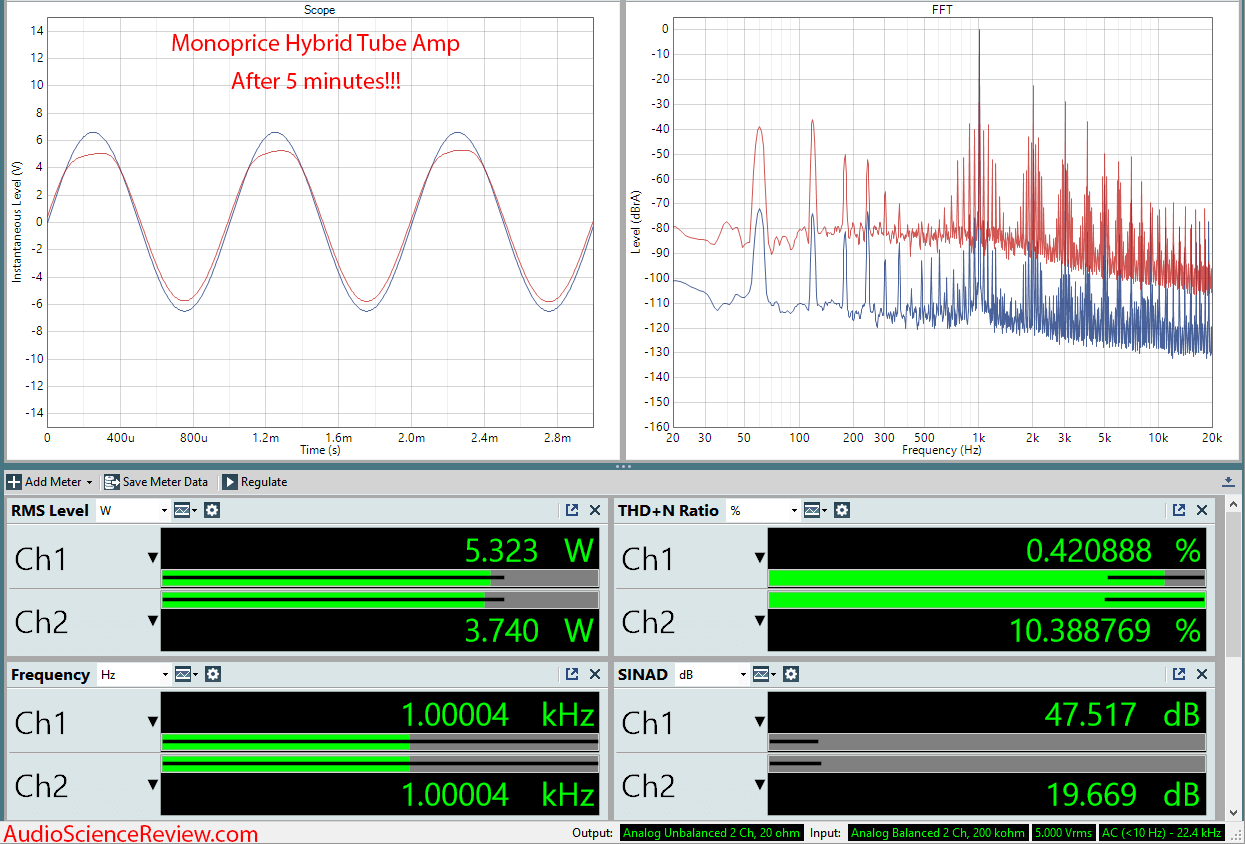Click the SINAD Ch1 bar meter
The width and height of the screenshot is (1245, 844).
click(987, 742)
